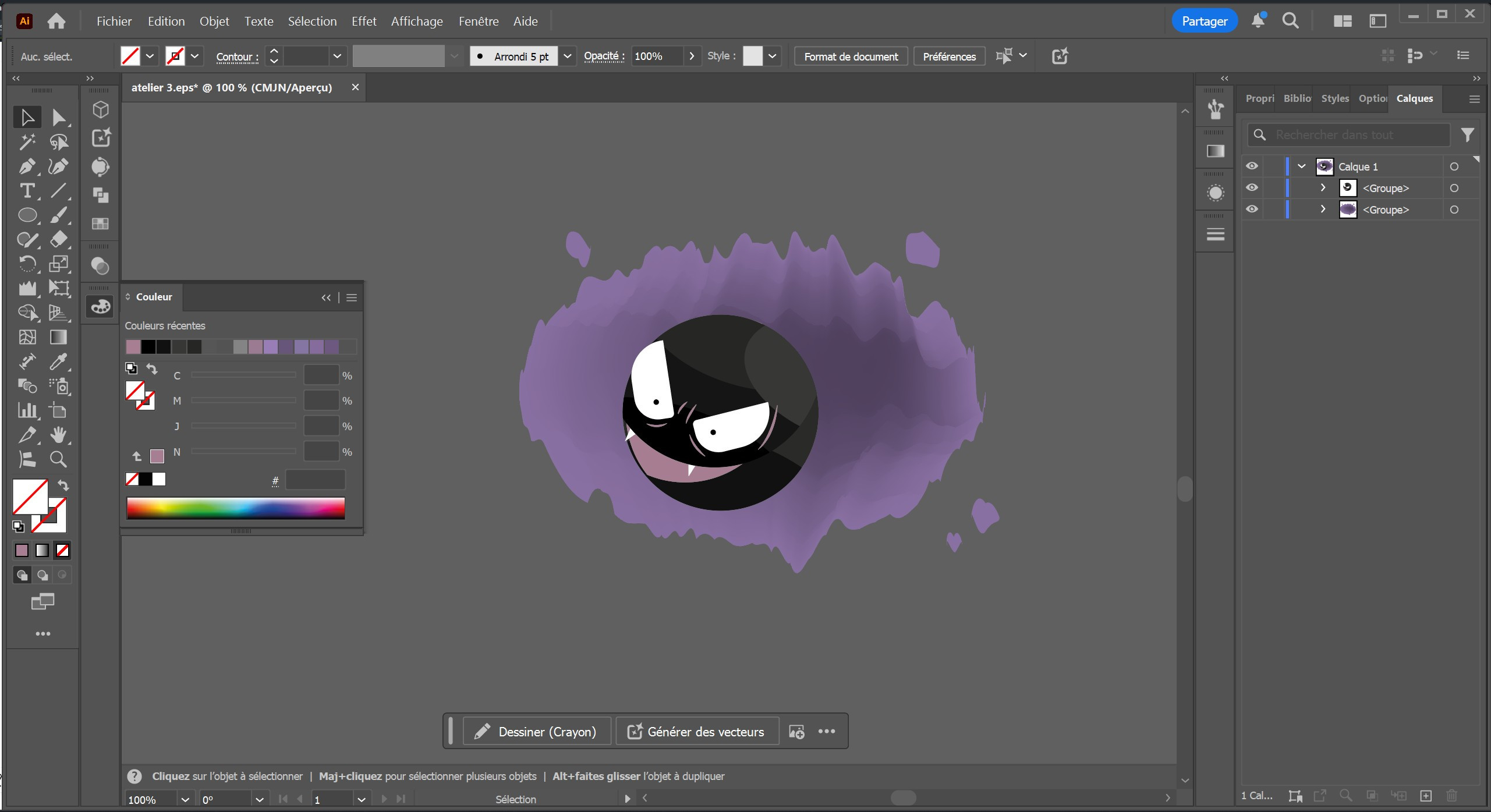Select the Hand tool

tap(58, 435)
